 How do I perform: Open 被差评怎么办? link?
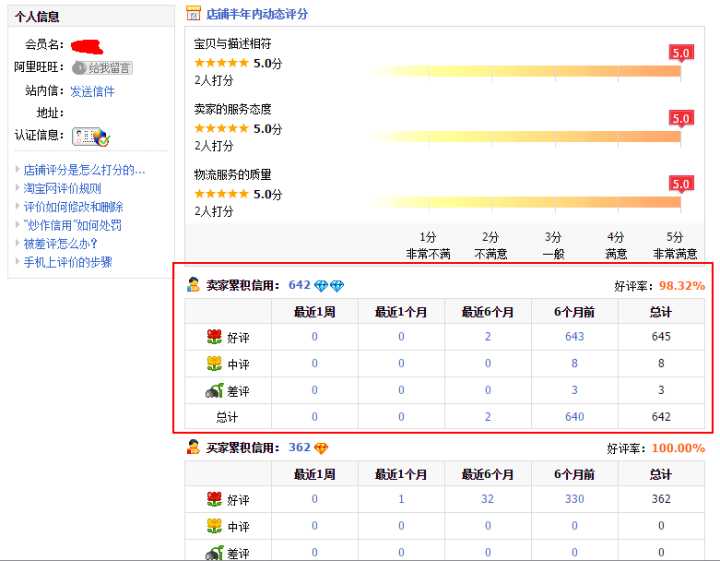tap(61, 244)
